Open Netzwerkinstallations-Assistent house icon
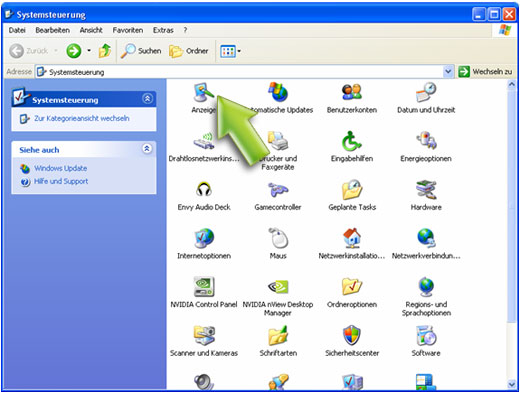Screen dimensions: 520x393 pyautogui.click(x=352, y=238)
